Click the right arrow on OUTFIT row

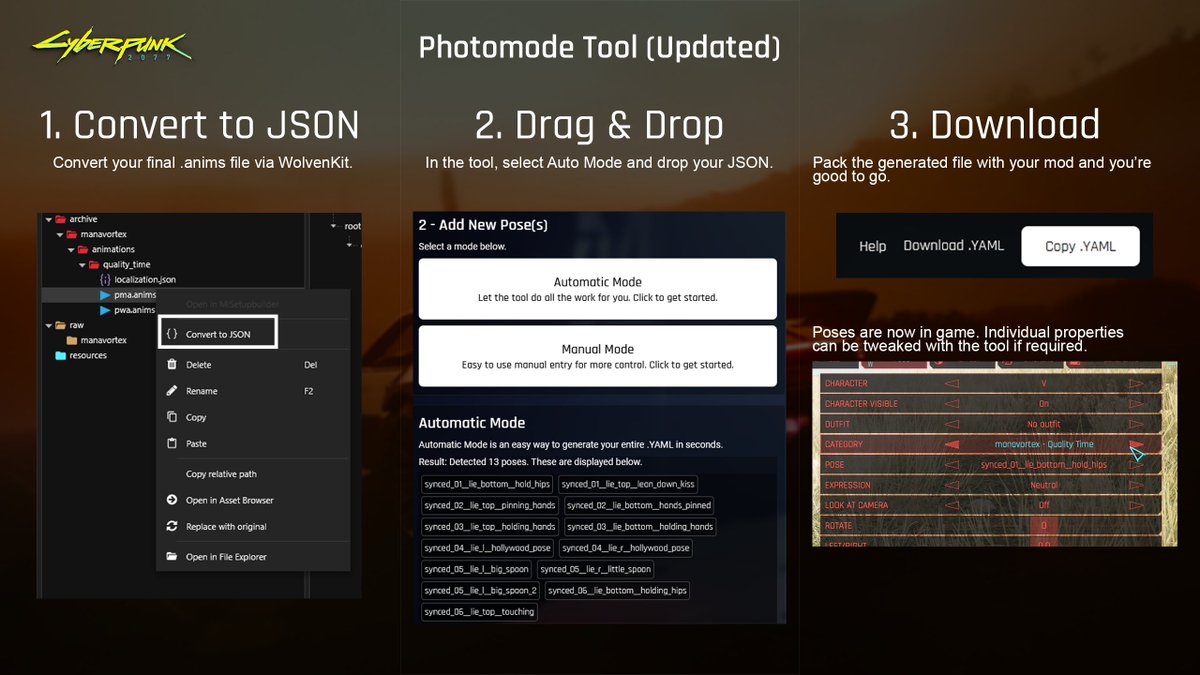click(1136, 424)
